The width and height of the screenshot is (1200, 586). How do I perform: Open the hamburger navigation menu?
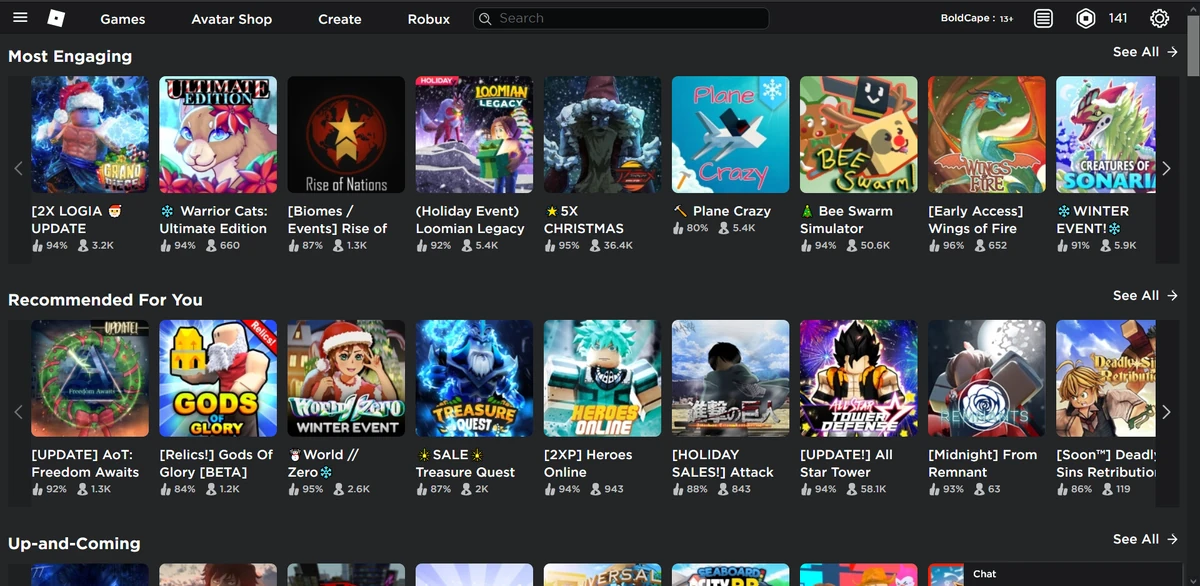click(x=20, y=18)
